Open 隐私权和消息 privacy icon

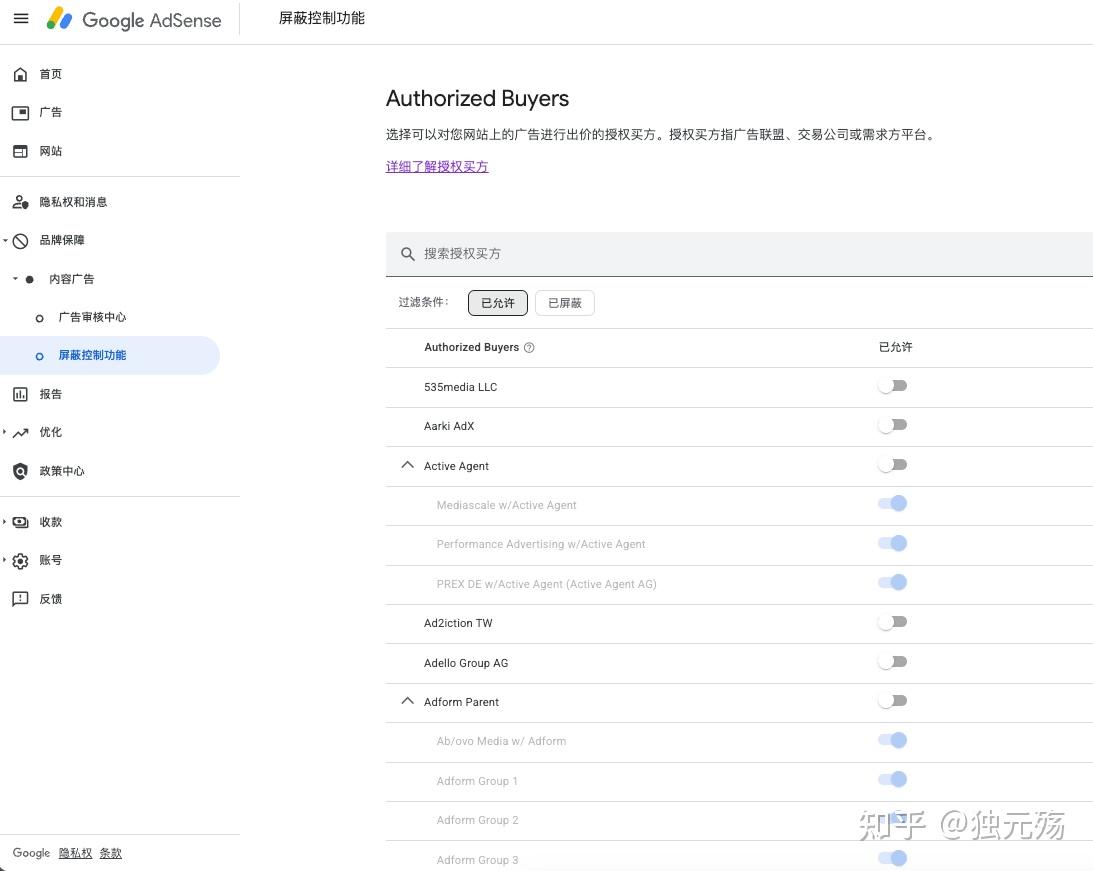[20, 202]
